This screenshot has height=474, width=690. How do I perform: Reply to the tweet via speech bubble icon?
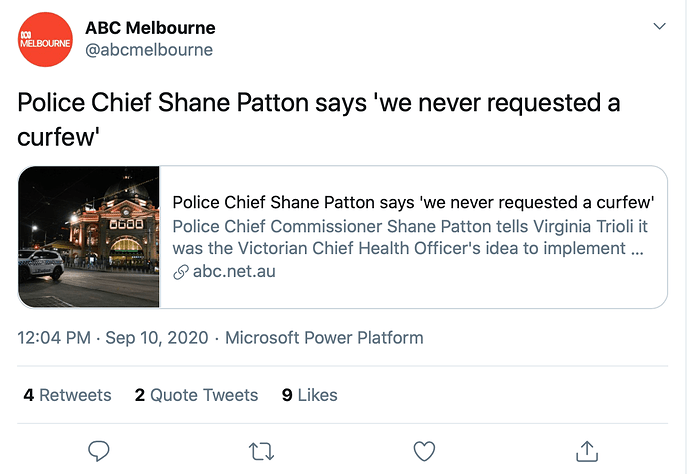click(98, 451)
